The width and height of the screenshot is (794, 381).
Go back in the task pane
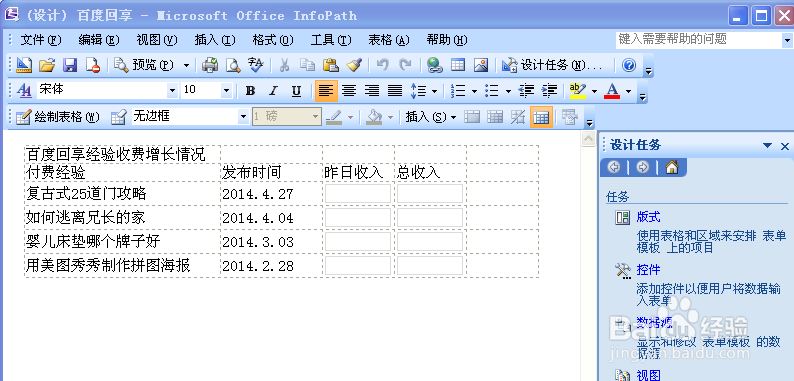(614, 167)
